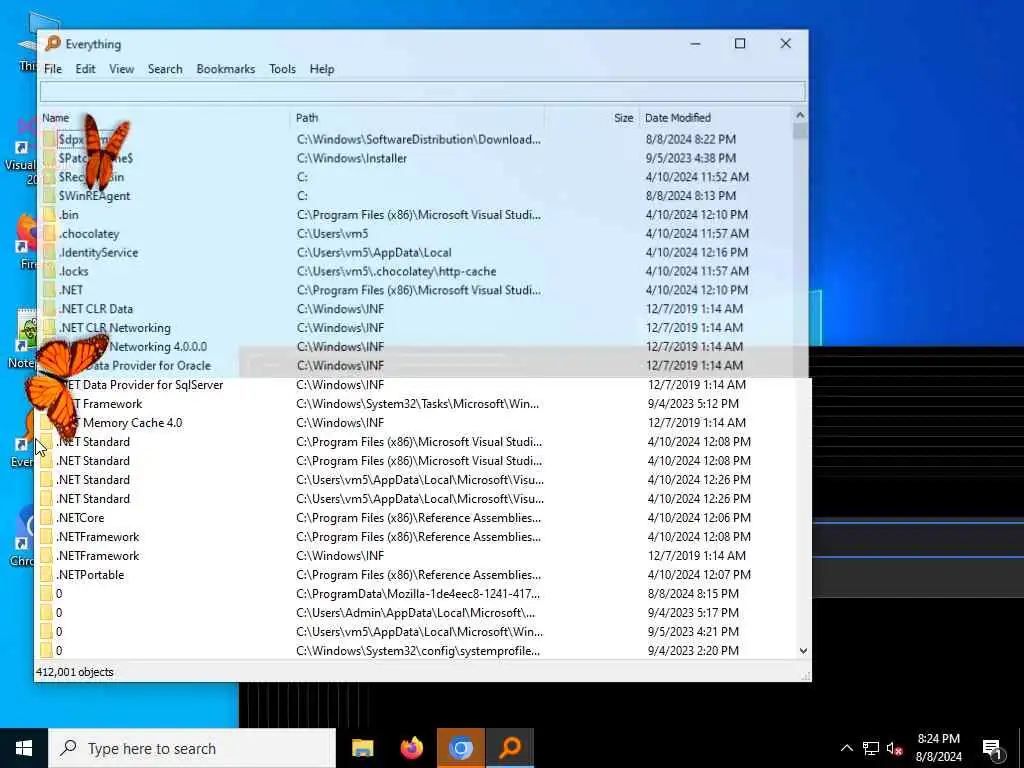Click the Everything app icon in title bar
Viewport: 1024px width, 768px height.
[53, 44]
